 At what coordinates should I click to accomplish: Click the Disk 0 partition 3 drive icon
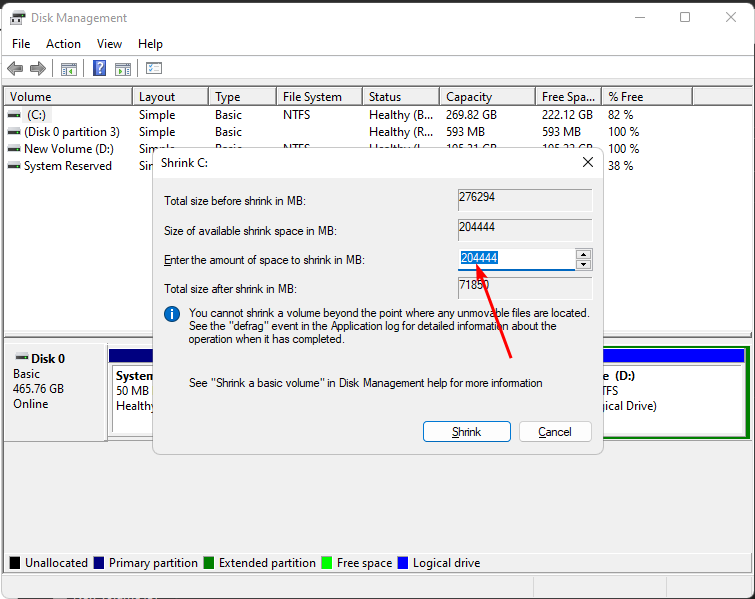(x=14, y=132)
